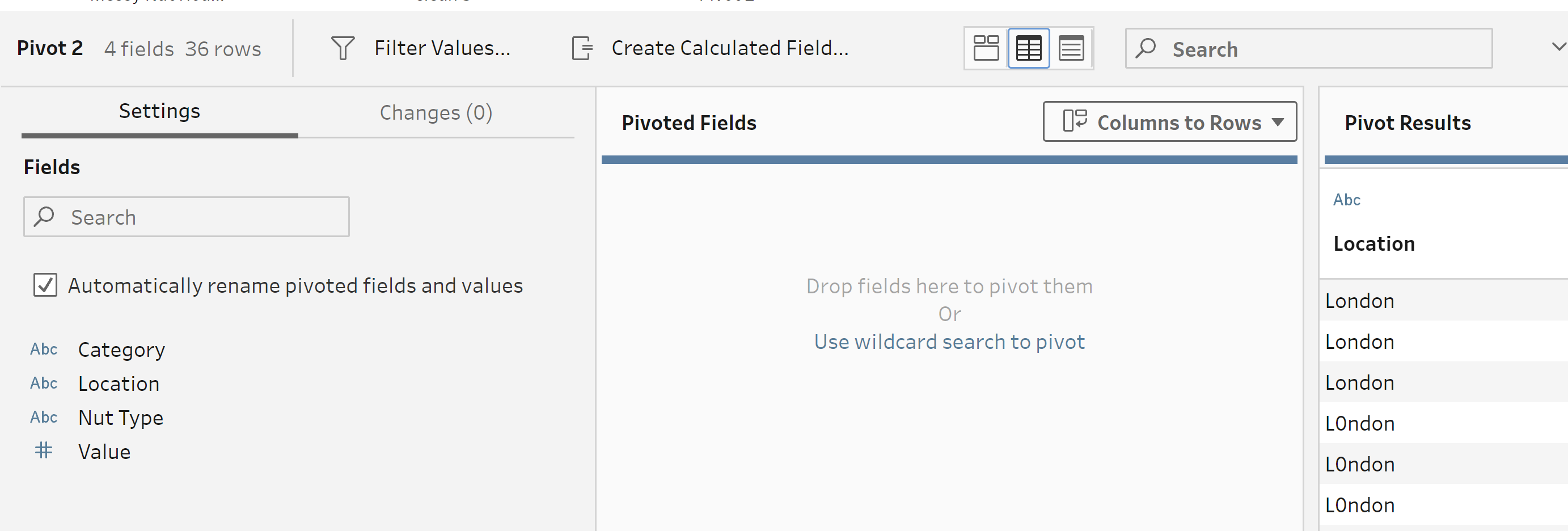Click the Abc type icon beside Category
The height and width of the screenshot is (531, 1568).
click(44, 349)
